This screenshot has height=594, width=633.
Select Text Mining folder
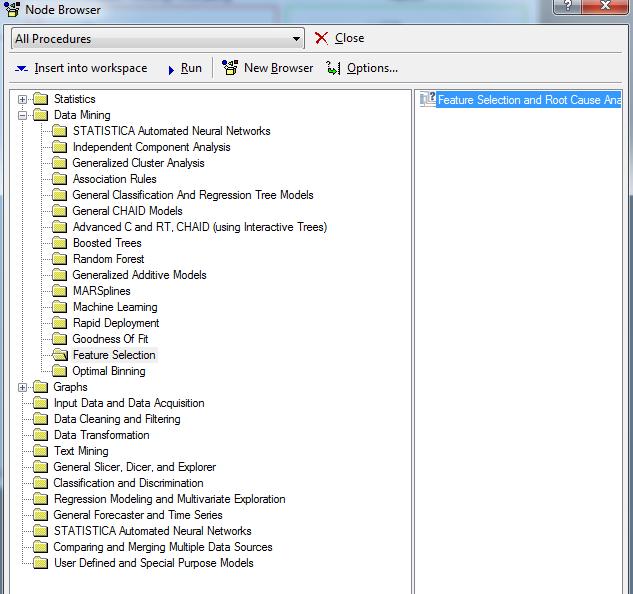point(81,451)
